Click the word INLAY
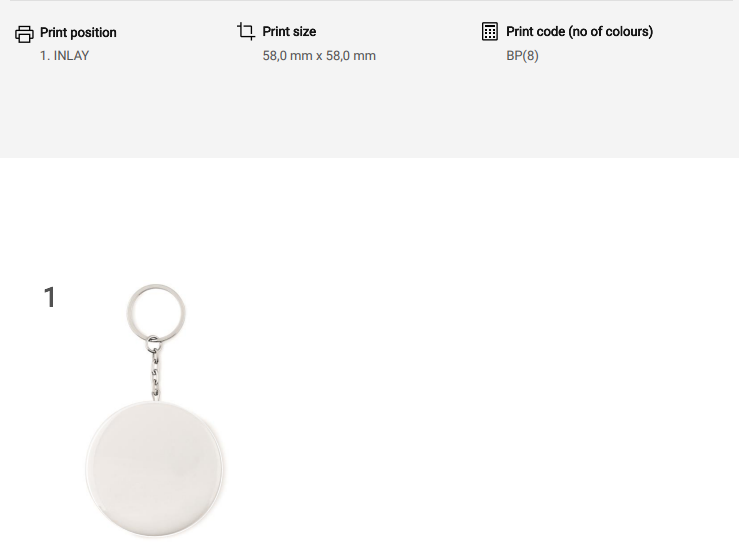Image resolution: width=739 pixels, height=548 pixels. pyautogui.click(x=72, y=56)
